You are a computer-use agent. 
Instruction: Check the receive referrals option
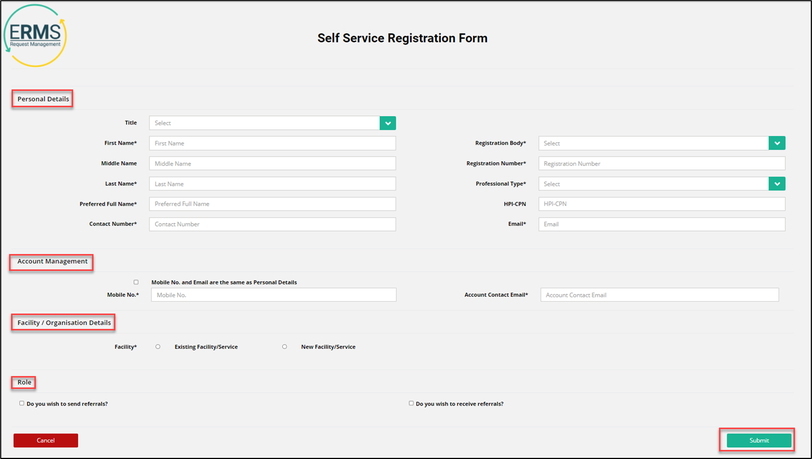tap(411, 403)
